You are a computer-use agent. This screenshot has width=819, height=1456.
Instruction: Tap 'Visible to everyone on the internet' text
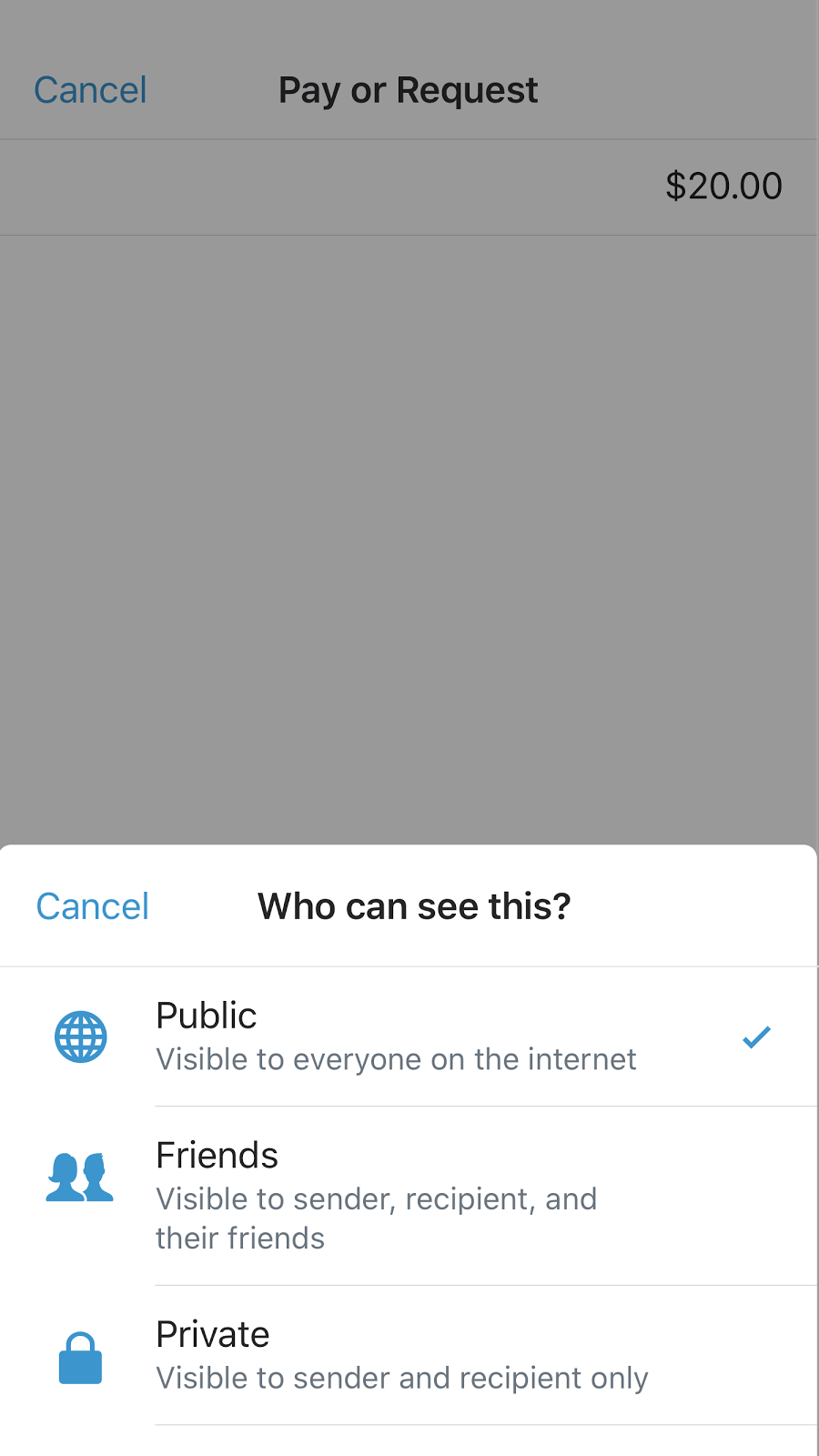click(396, 1059)
